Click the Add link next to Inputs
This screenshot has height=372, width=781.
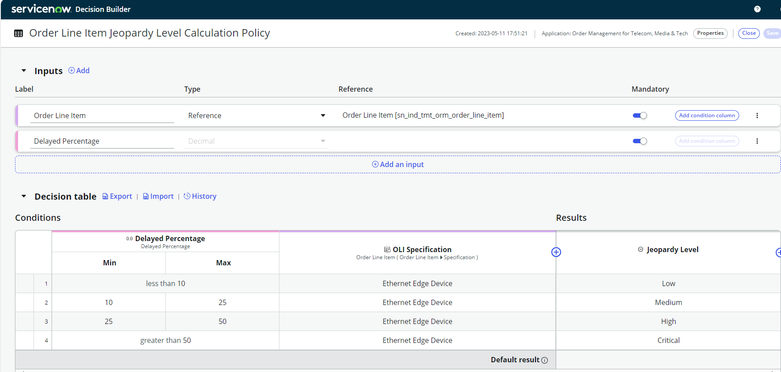pos(79,71)
